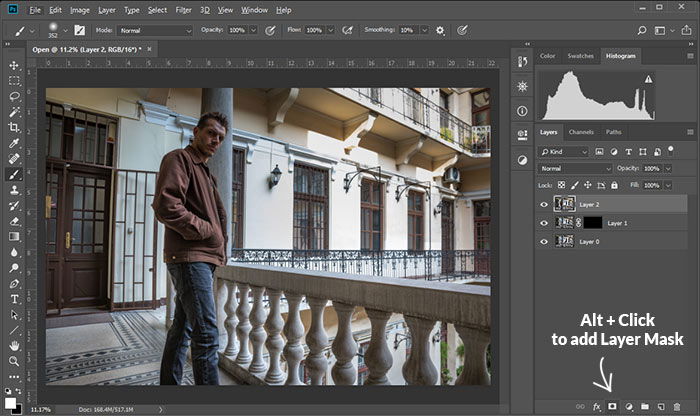Open the Filter menu

(183, 10)
